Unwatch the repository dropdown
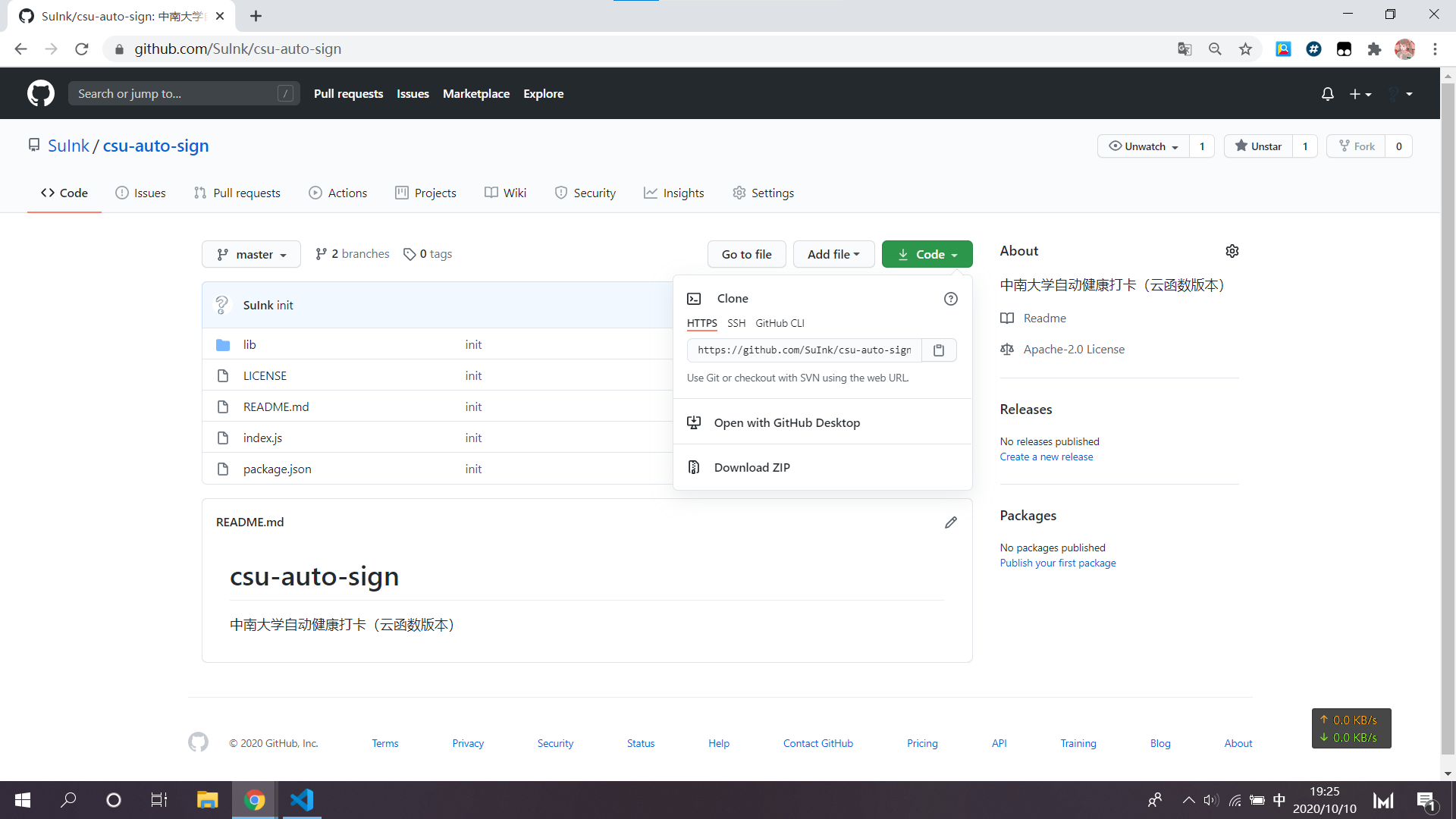Image resolution: width=1456 pixels, height=819 pixels. pyautogui.click(x=1144, y=146)
